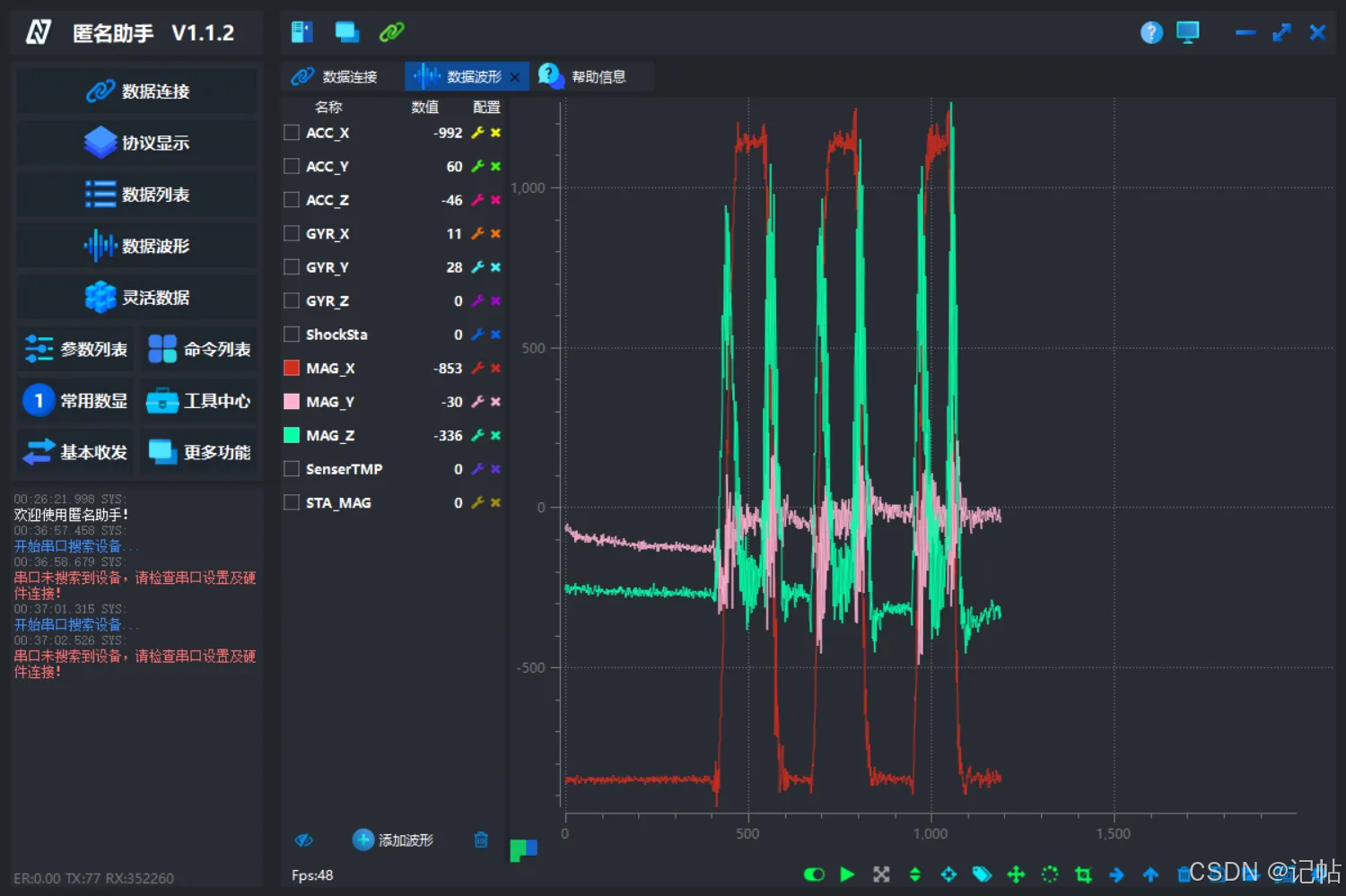Switch to the 数据连接 tab

click(x=335, y=76)
